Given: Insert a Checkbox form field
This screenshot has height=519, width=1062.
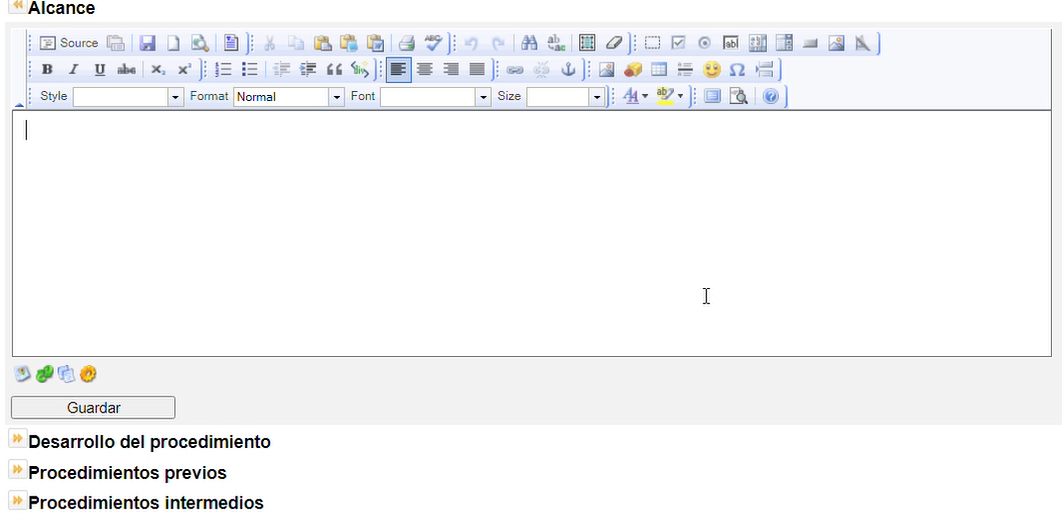Looking at the screenshot, I should click(678, 43).
